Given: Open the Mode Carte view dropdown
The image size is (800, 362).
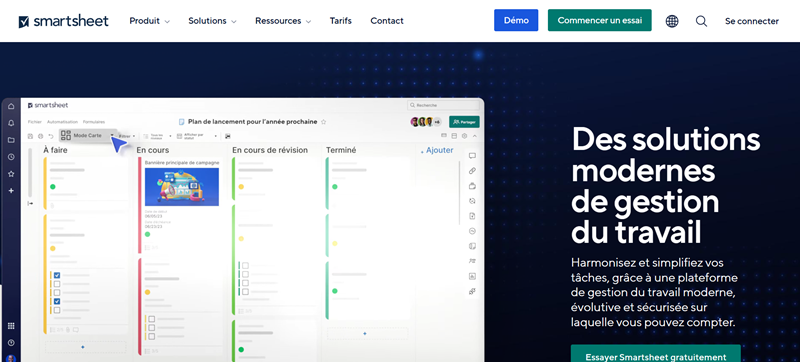Looking at the screenshot, I should point(87,136).
